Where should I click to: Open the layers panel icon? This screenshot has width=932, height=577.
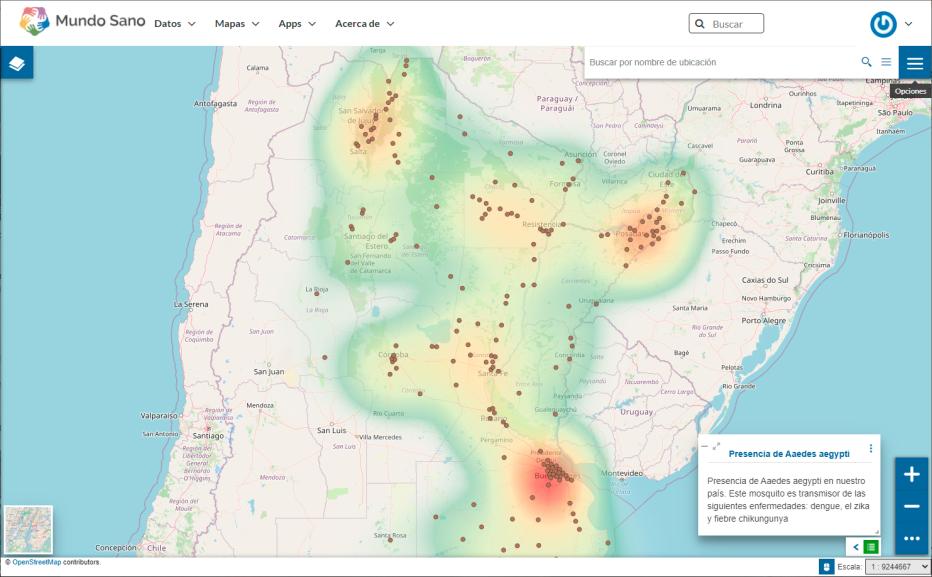click(x=17, y=62)
